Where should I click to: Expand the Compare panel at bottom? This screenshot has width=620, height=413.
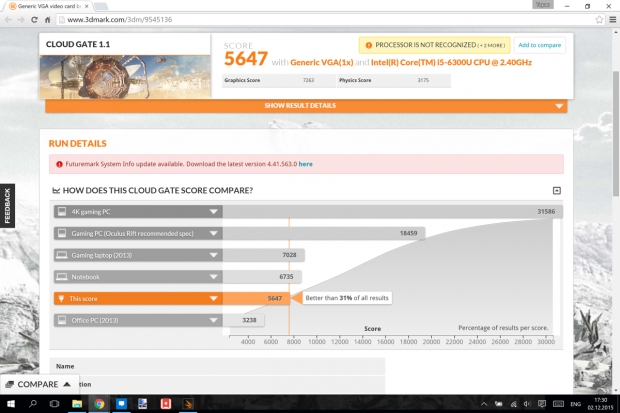(x=39, y=384)
